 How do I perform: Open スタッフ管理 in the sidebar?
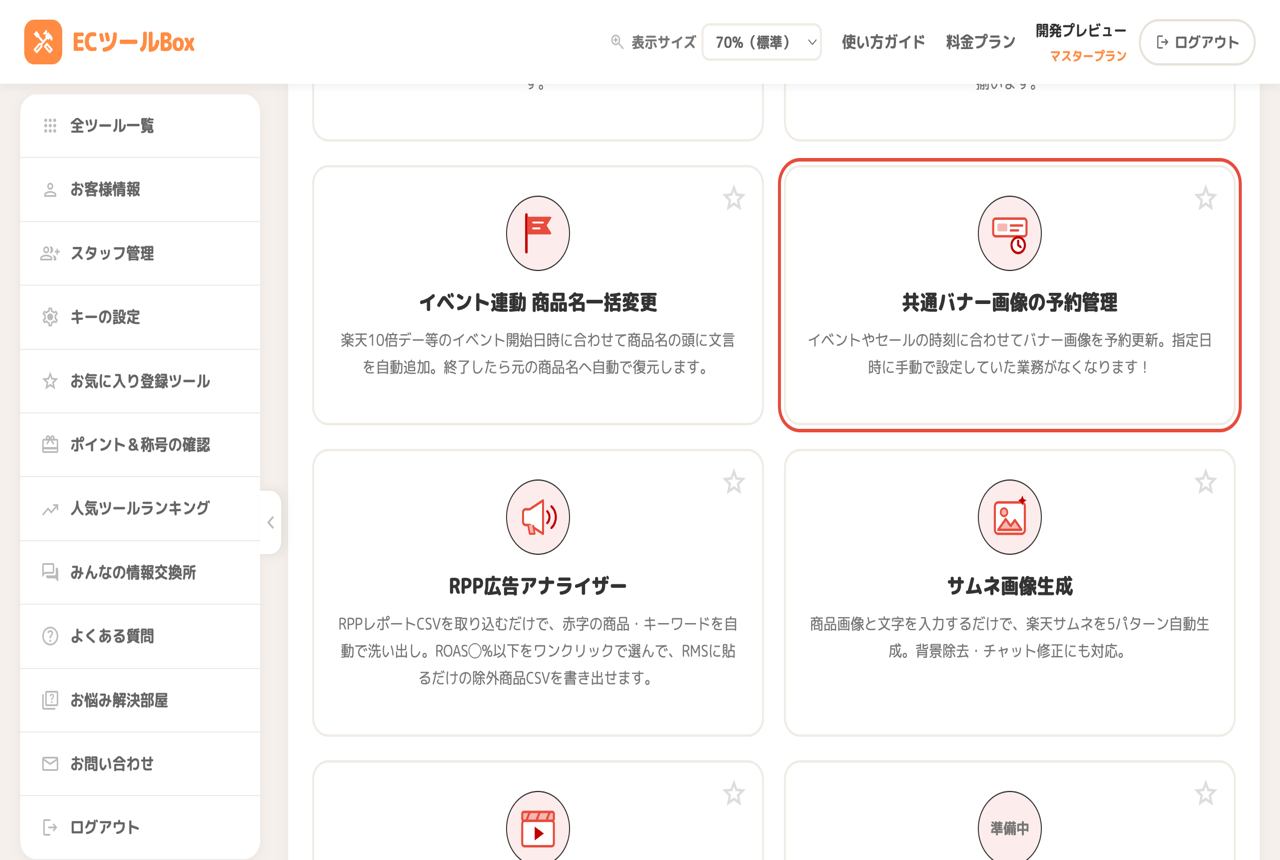140,254
